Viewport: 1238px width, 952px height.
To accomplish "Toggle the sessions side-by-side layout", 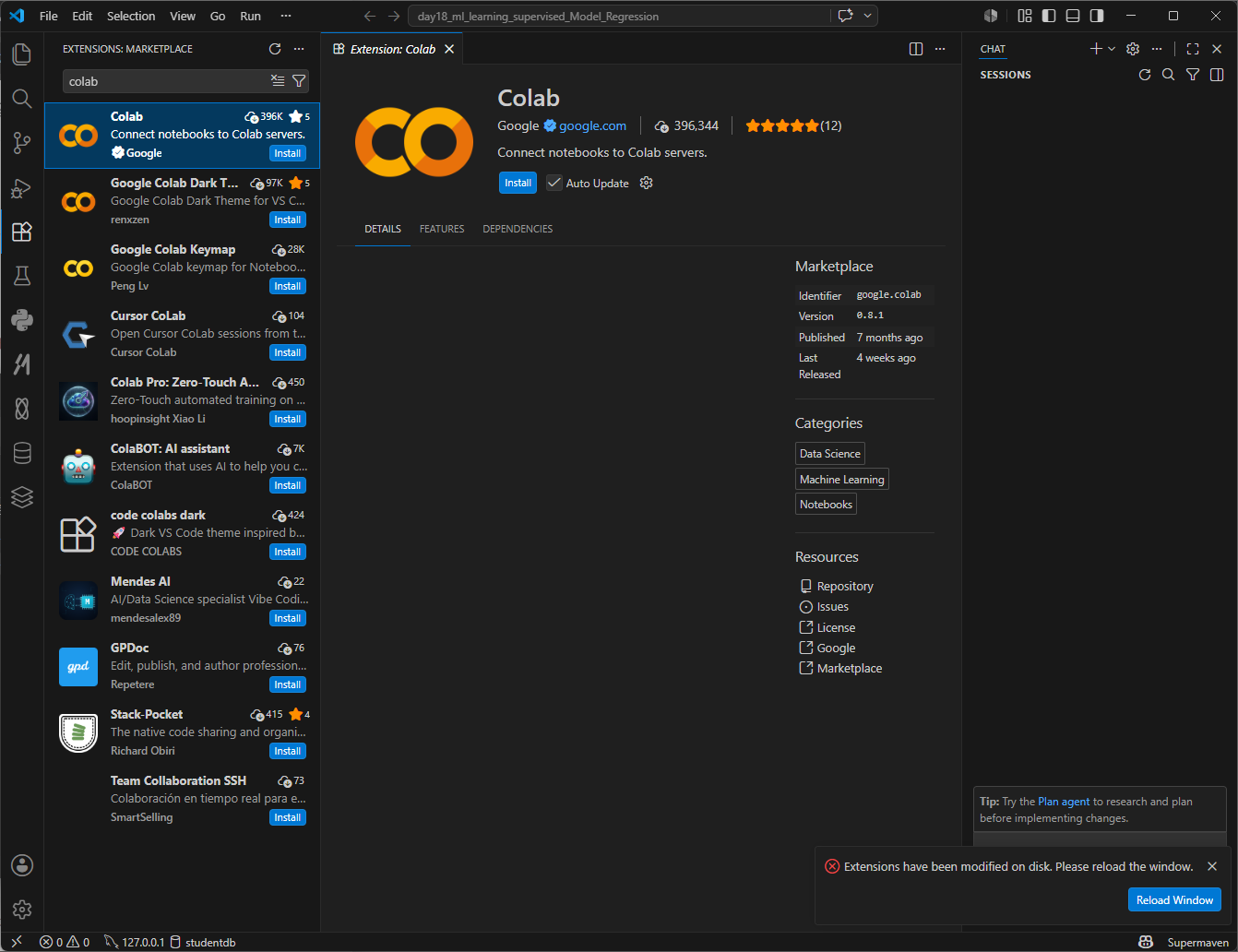I will point(1217,75).
